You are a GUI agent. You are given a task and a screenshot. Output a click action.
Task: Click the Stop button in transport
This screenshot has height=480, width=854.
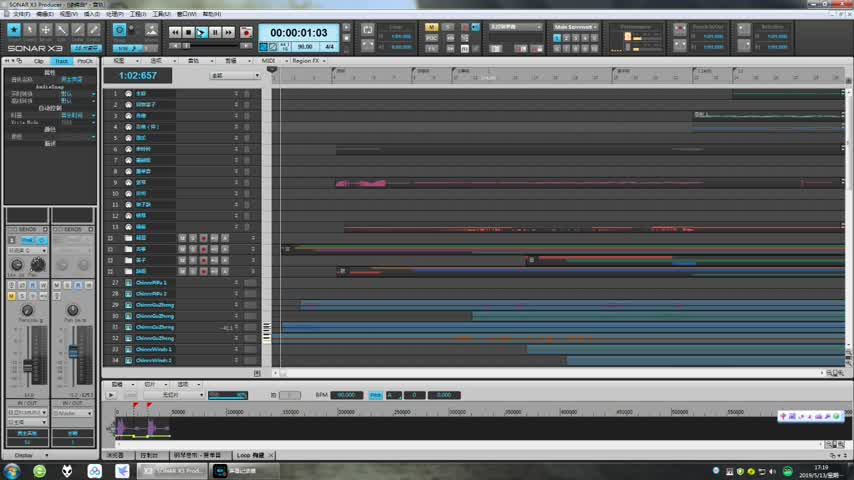188,32
